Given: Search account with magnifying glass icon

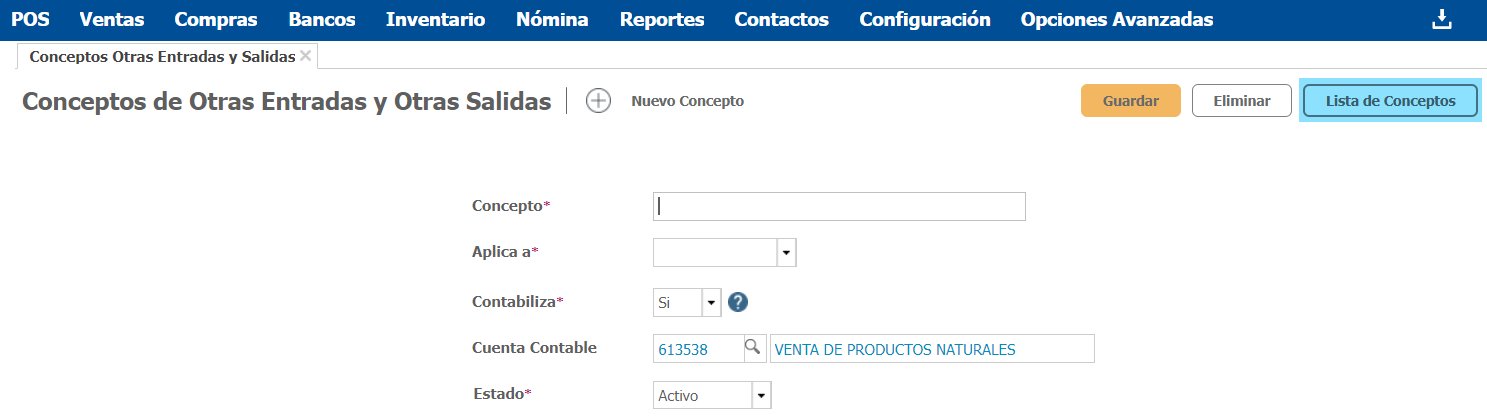Looking at the screenshot, I should pyautogui.click(x=752, y=348).
